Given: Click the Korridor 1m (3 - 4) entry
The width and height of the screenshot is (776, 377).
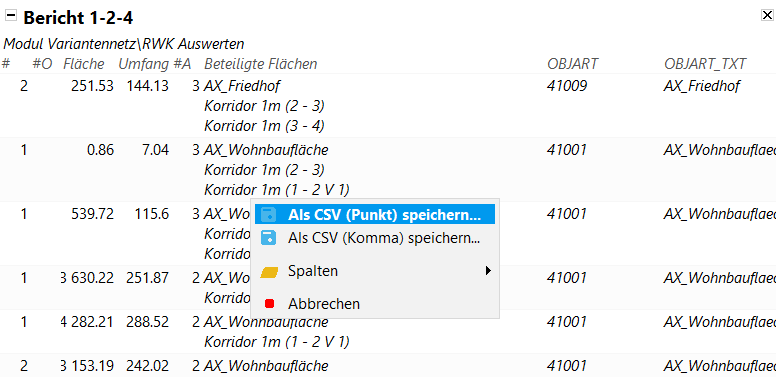Looking at the screenshot, I should (264, 126).
